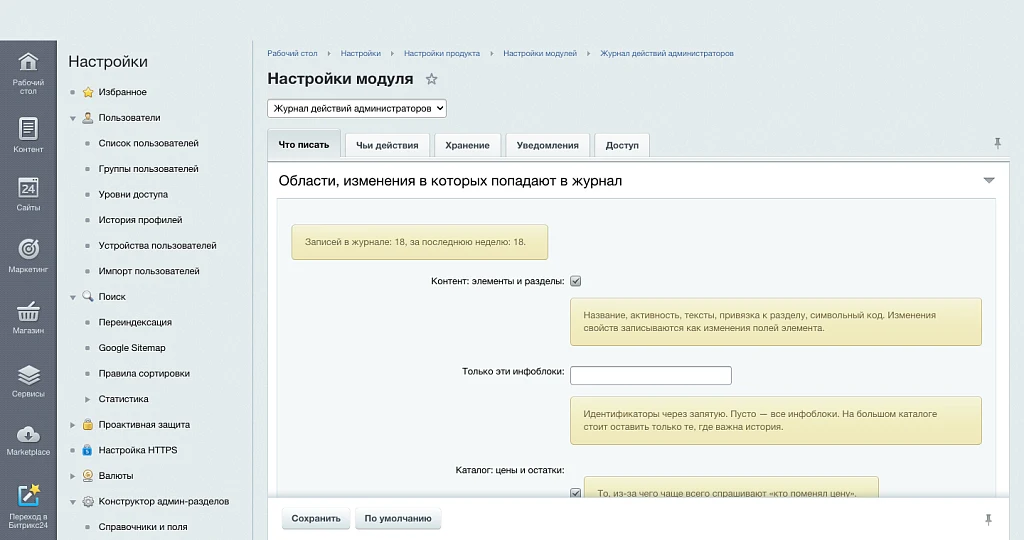The height and width of the screenshot is (540, 1024).
Task: Switch to the Доступ tab
Action: [x=622, y=146]
